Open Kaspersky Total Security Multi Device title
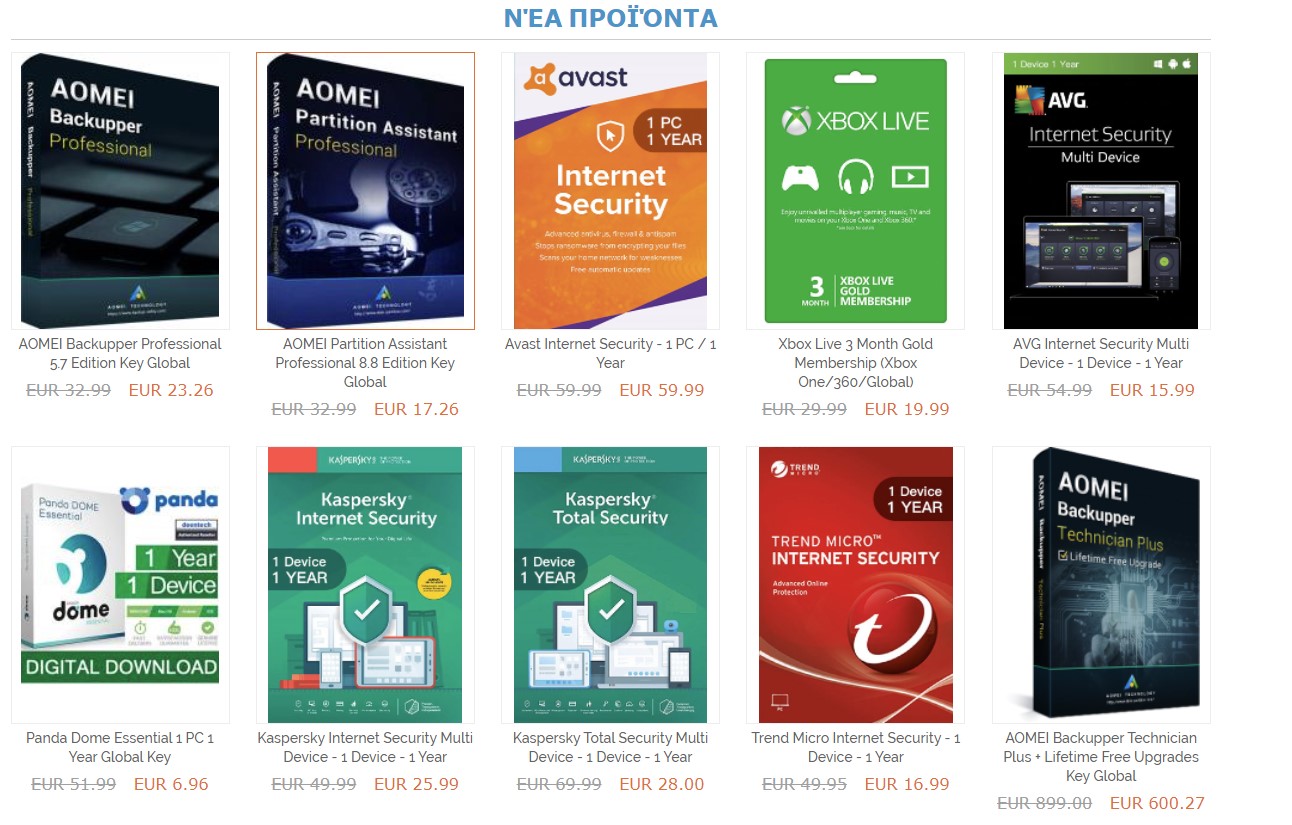The width and height of the screenshot is (1292, 825). click(x=610, y=747)
